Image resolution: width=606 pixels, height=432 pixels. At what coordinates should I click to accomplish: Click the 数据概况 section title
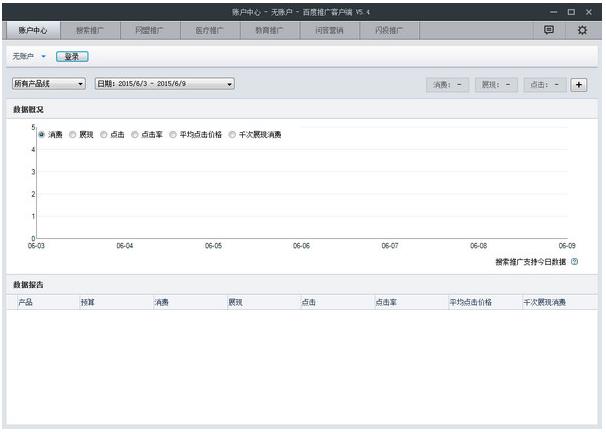(x=28, y=109)
